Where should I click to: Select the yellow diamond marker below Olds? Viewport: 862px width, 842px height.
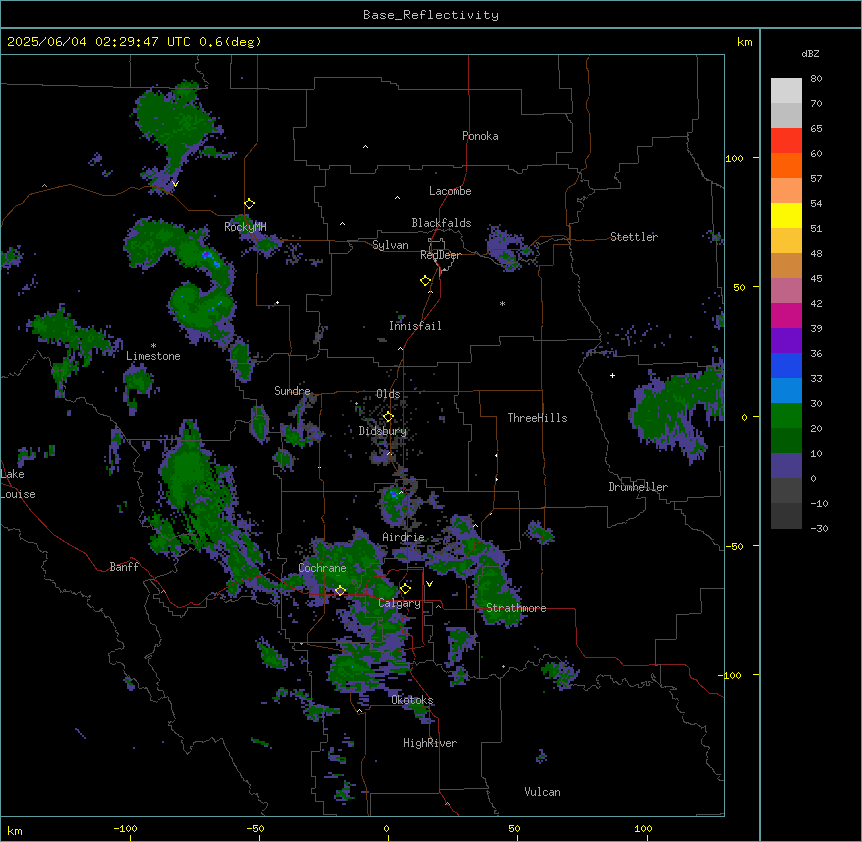pos(388,417)
